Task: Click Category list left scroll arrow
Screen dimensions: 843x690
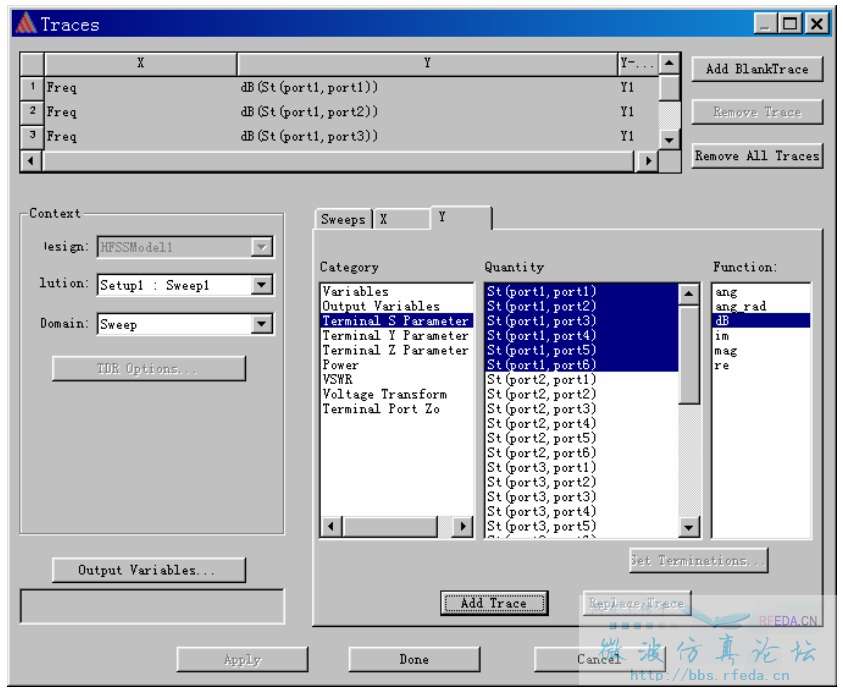Action: click(x=331, y=526)
